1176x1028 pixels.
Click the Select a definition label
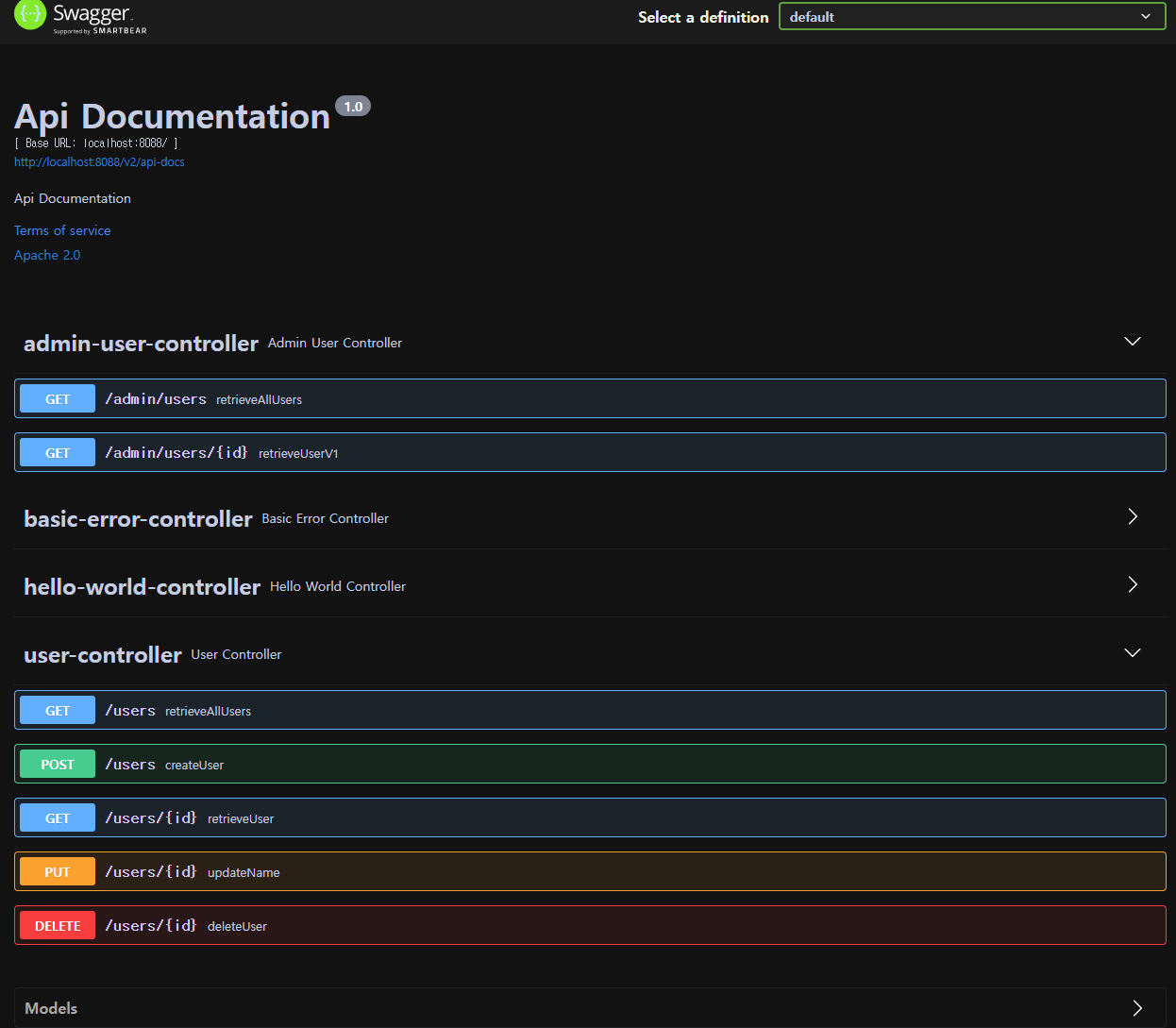[703, 17]
